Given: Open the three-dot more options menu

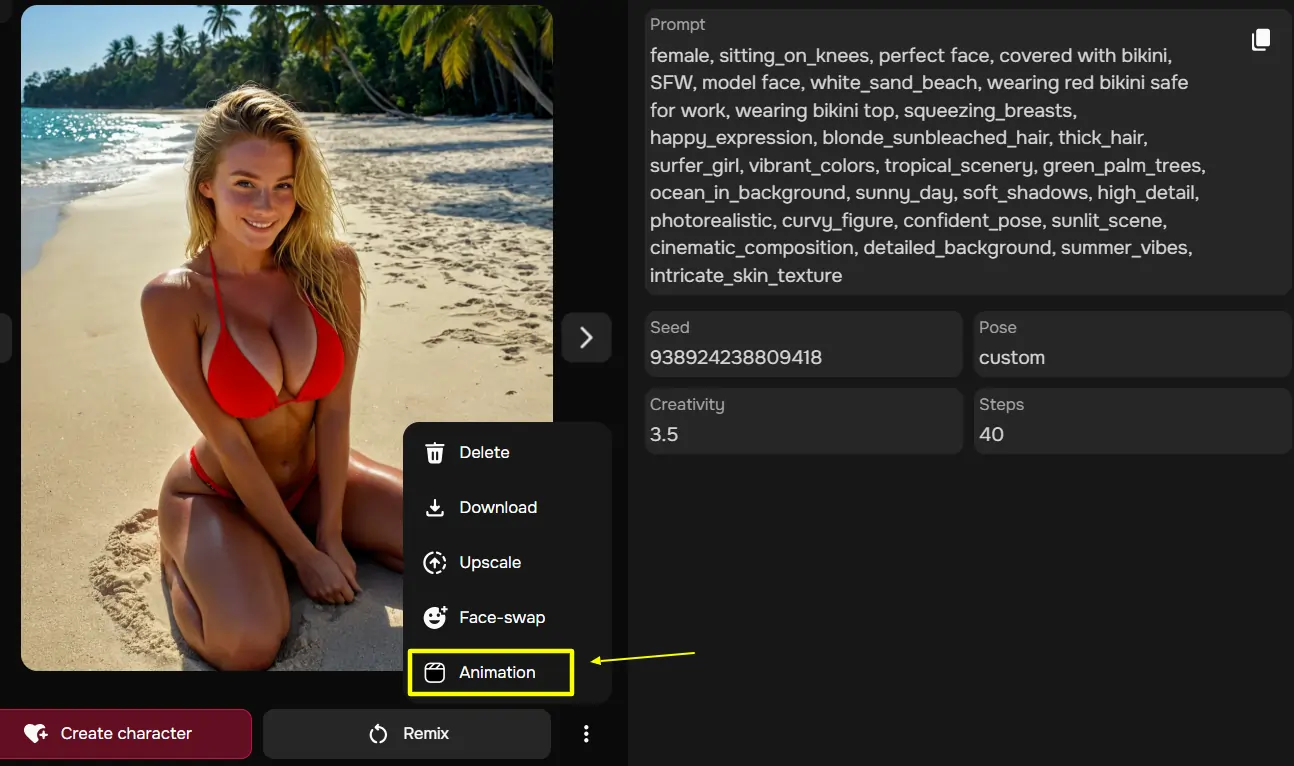Looking at the screenshot, I should [586, 734].
